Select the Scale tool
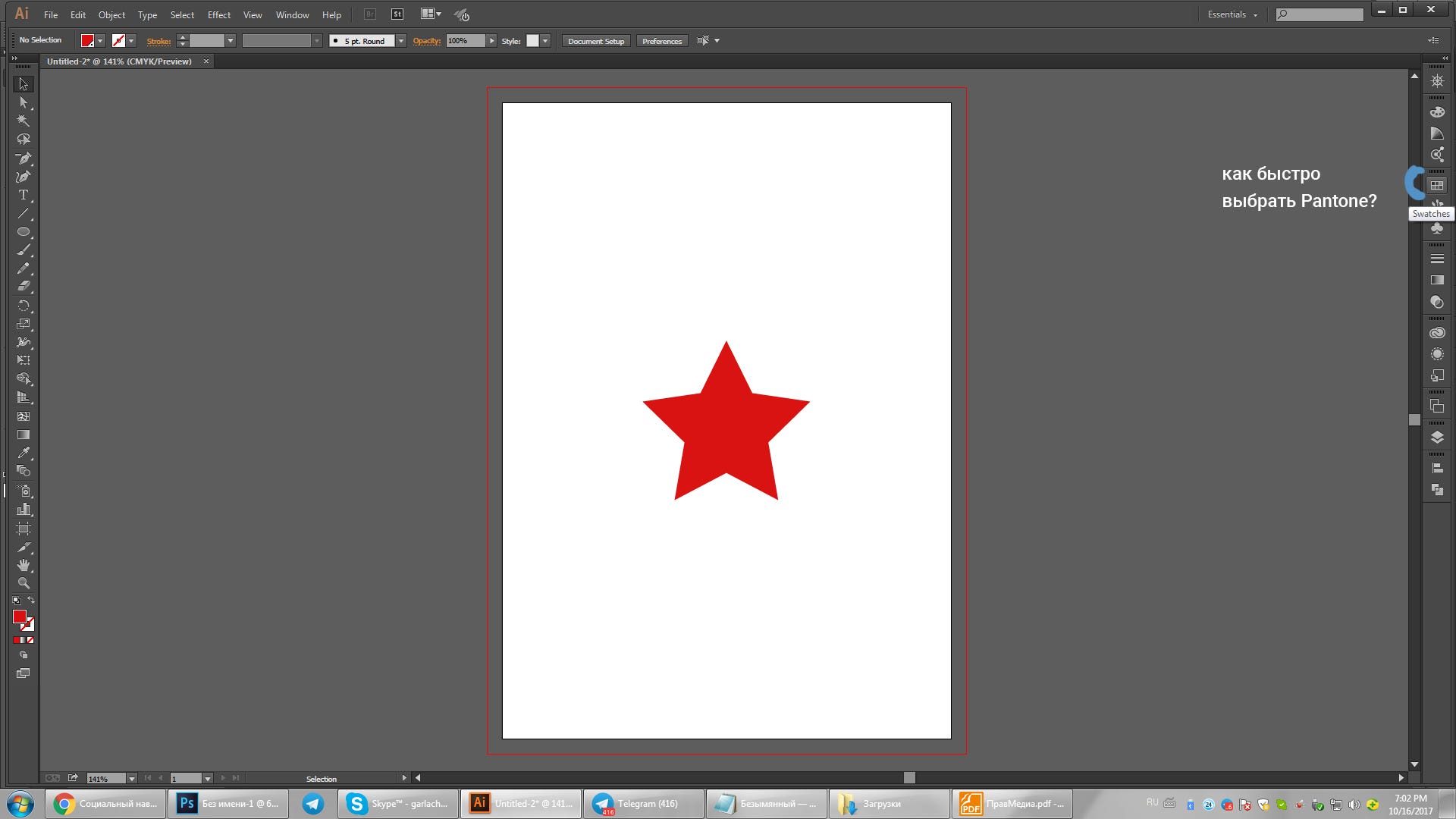 (x=24, y=324)
